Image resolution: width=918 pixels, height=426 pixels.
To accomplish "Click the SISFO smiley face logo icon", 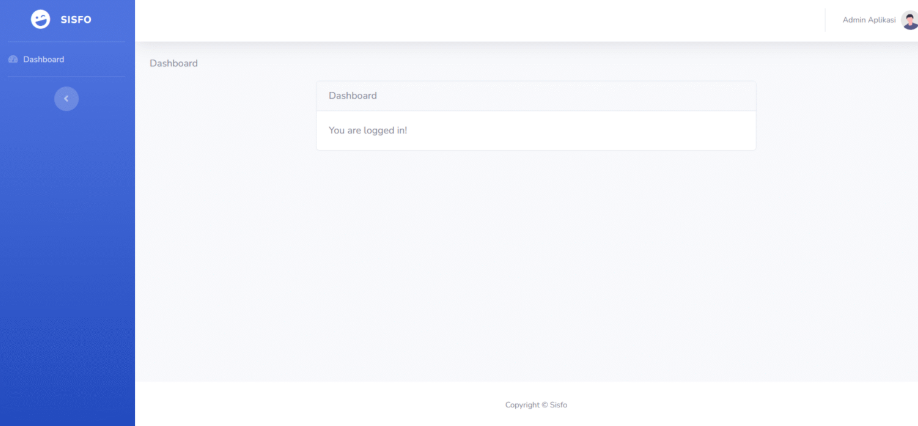I will [x=40, y=19].
